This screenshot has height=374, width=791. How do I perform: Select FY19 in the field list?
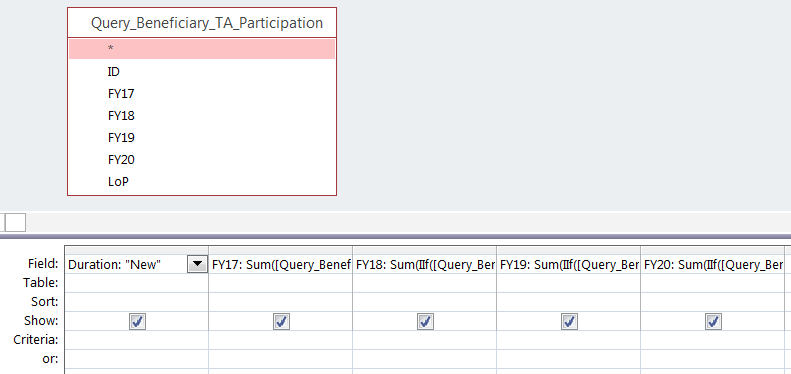click(202, 138)
